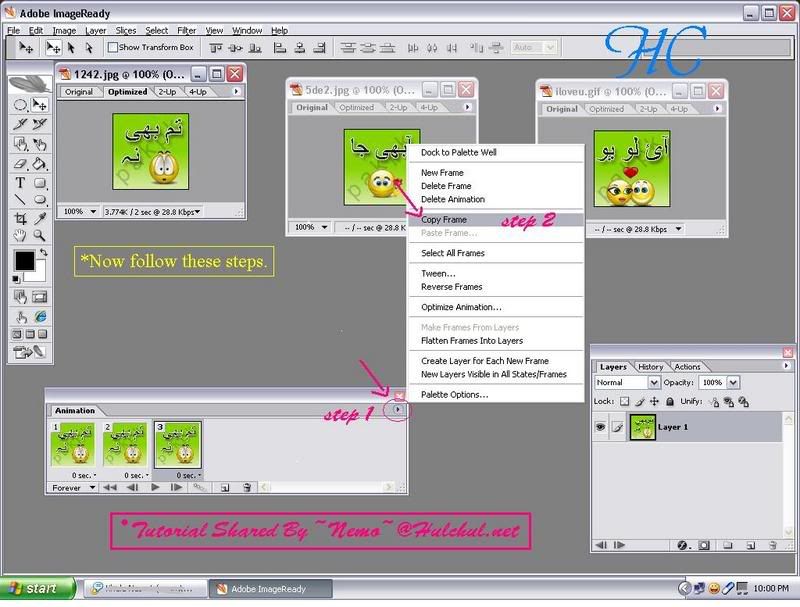Select the Eraser tool

click(20, 164)
